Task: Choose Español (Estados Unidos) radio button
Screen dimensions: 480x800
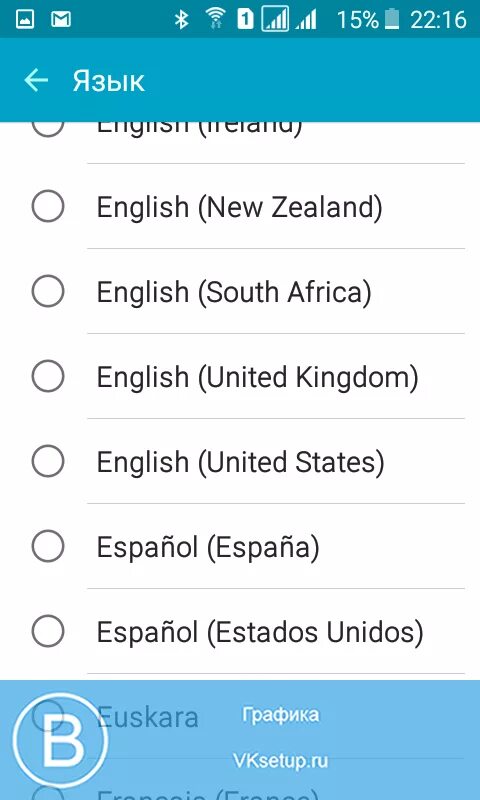Action: coord(48,631)
